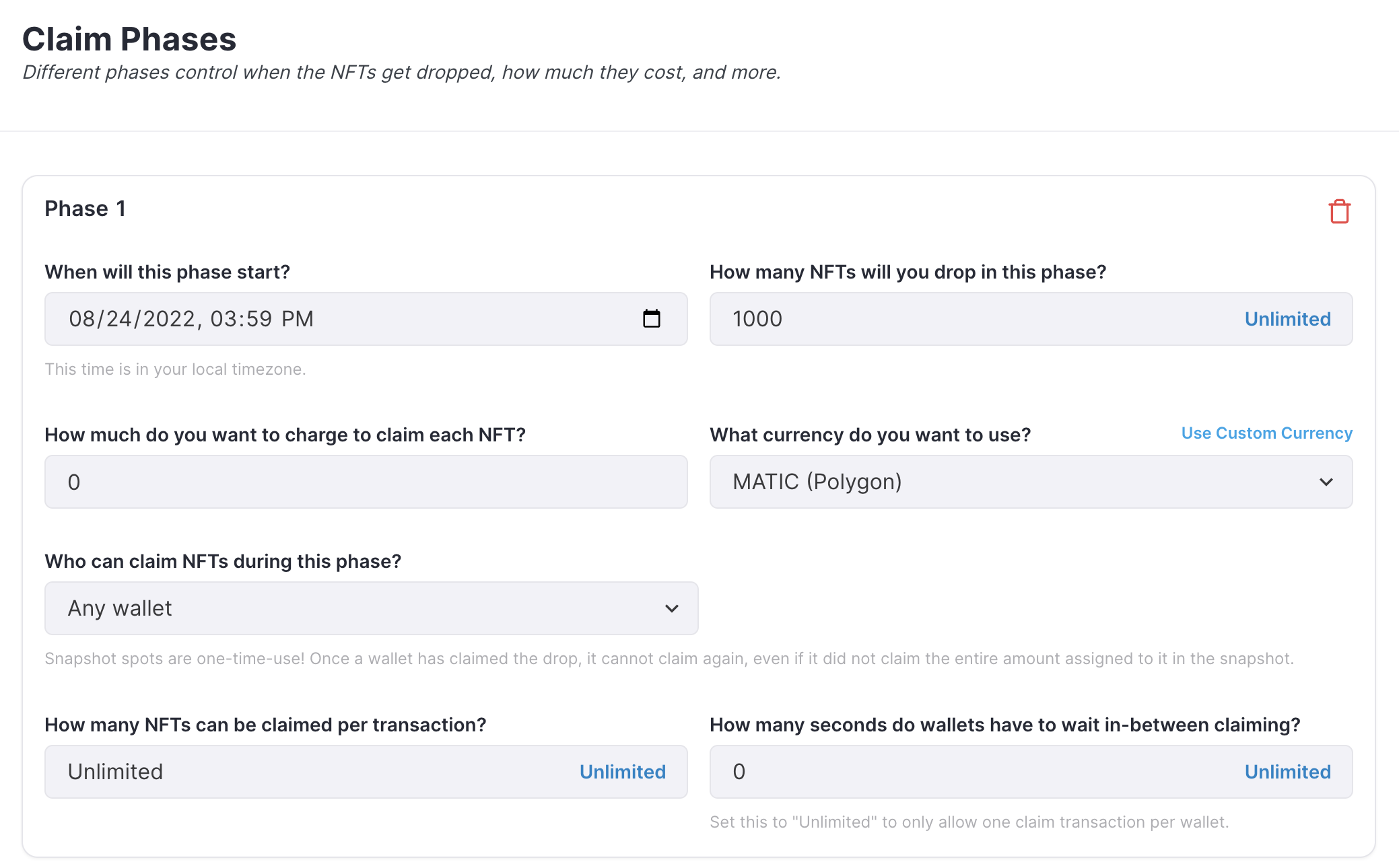Click the 1000 NFTs quantity input

tap(943, 319)
